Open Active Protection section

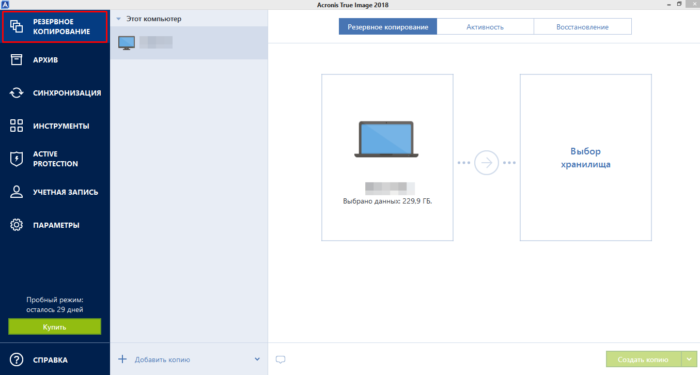[x=54, y=159]
